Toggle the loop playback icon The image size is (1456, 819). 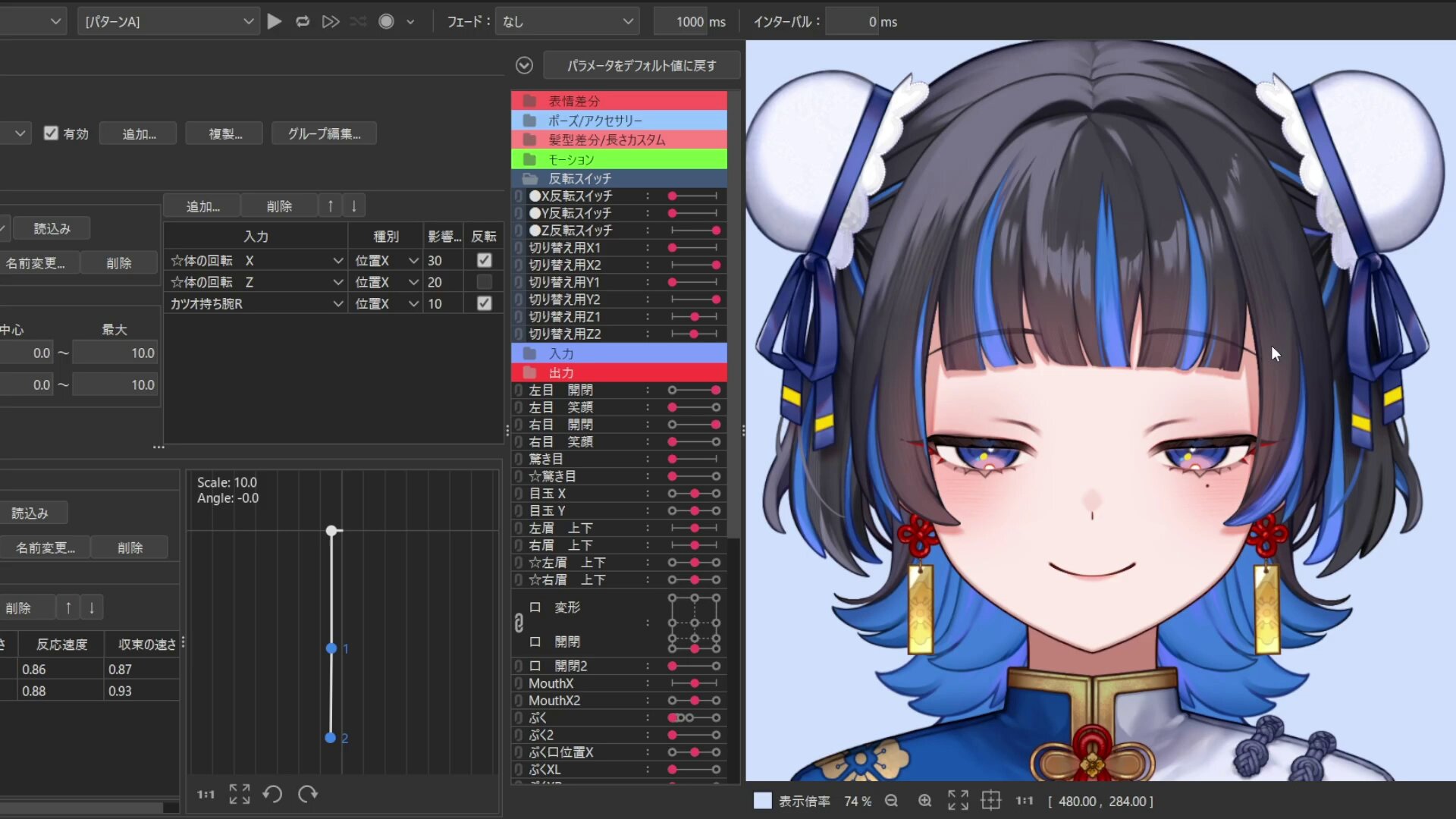click(303, 22)
